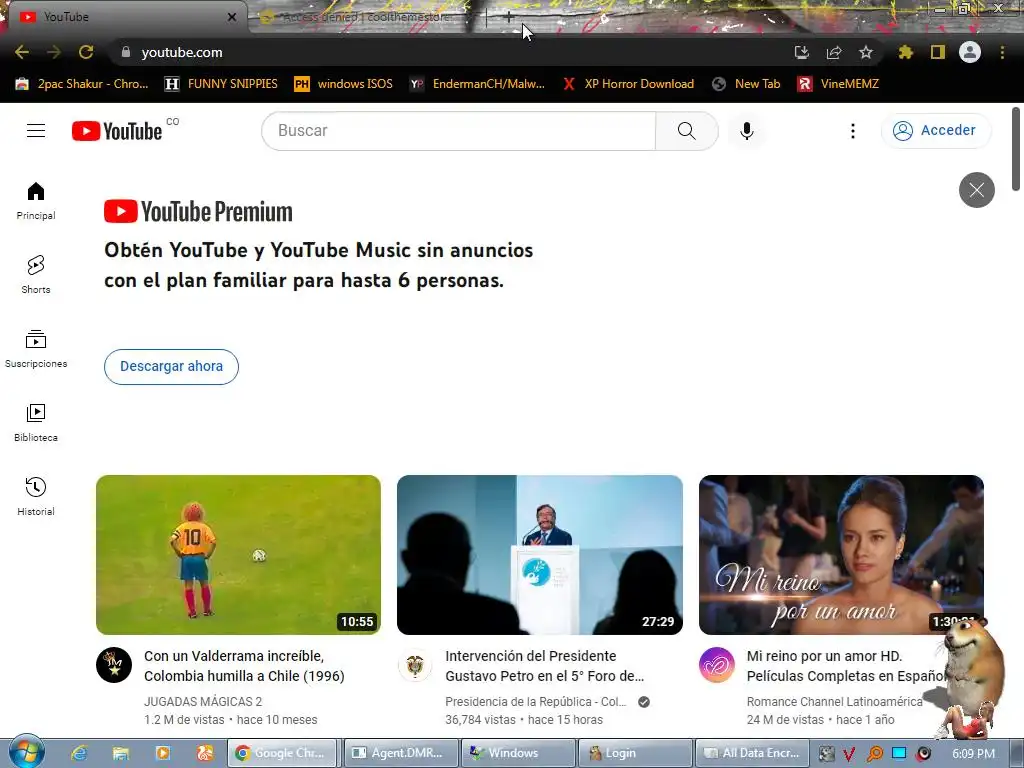
Task: Switch to Agent.DMR taskbar button
Action: [x=400, y=753]
